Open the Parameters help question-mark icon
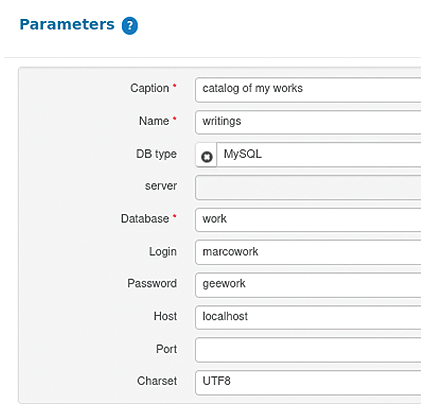 click(x=130, y=26)
